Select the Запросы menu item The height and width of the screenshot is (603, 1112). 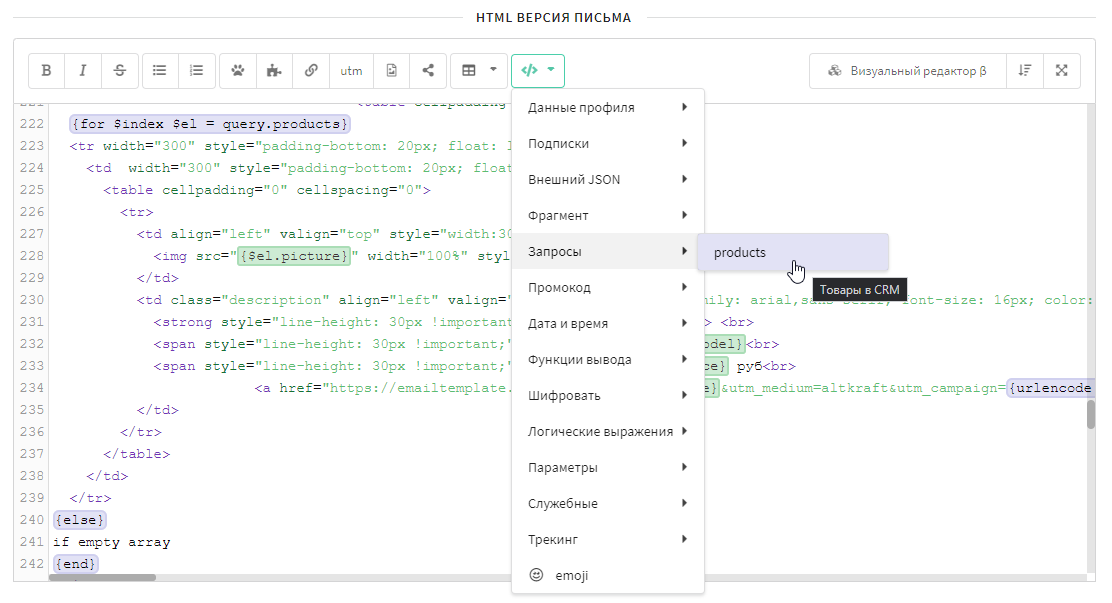coord(608,252)
